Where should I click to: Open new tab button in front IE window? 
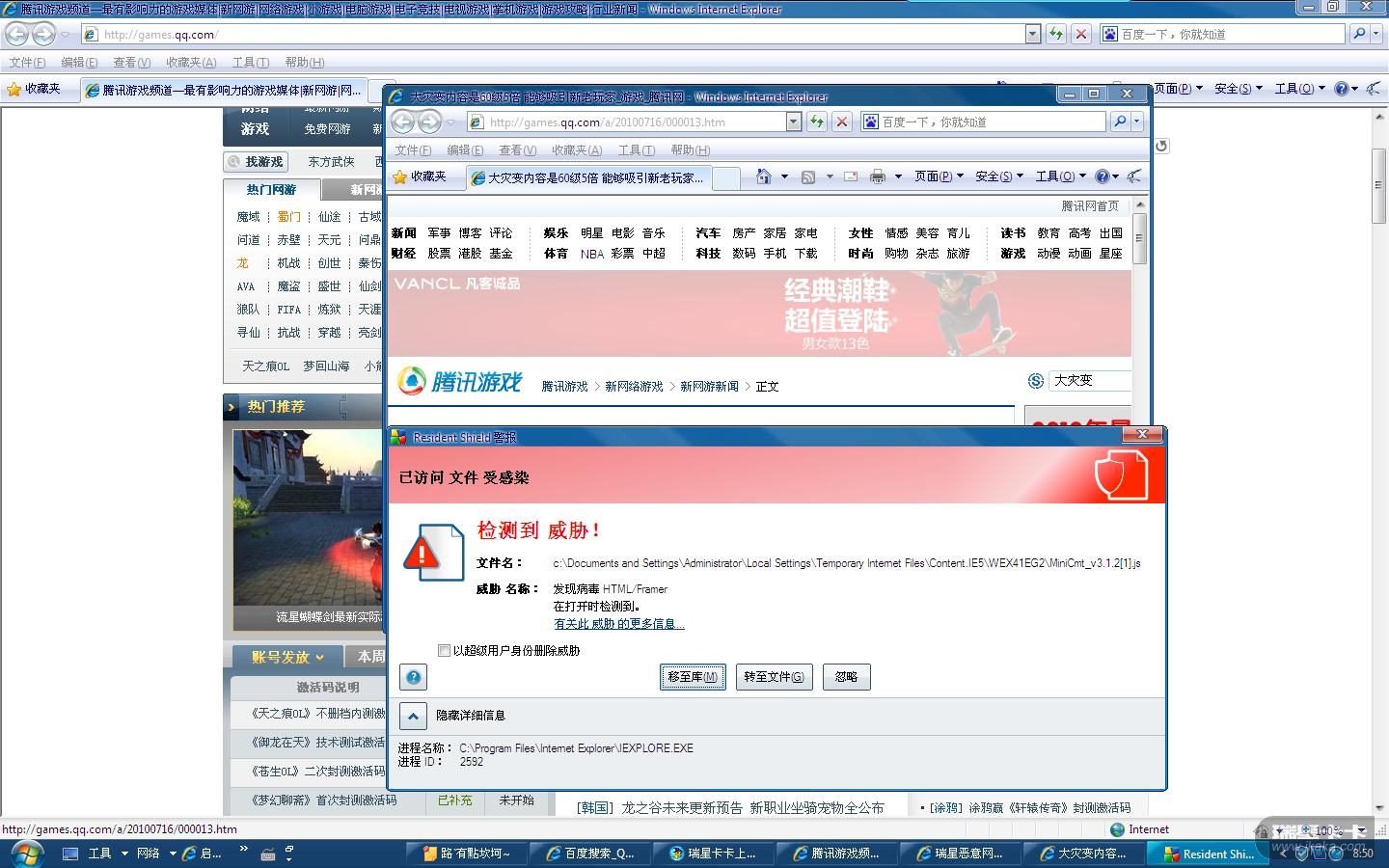[728, 177]
